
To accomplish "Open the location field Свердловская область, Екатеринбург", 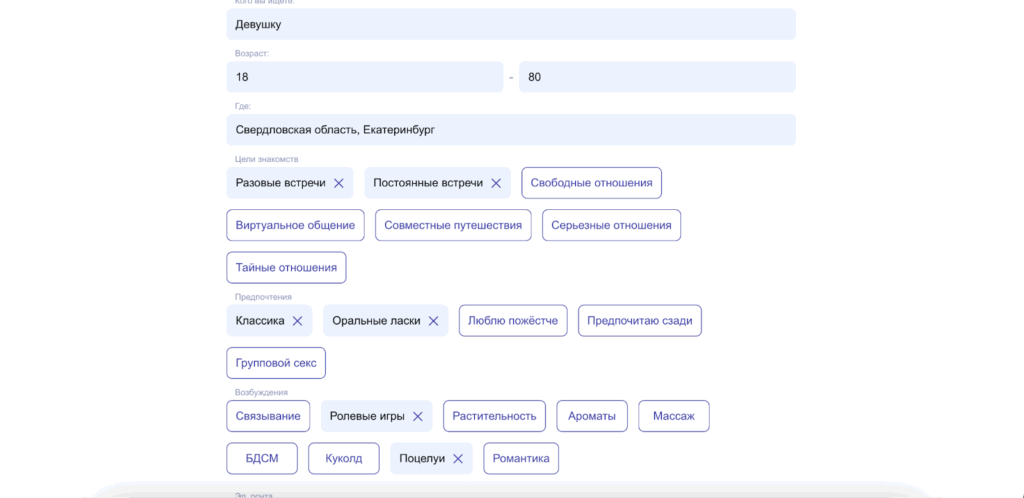I will [511, 130].
